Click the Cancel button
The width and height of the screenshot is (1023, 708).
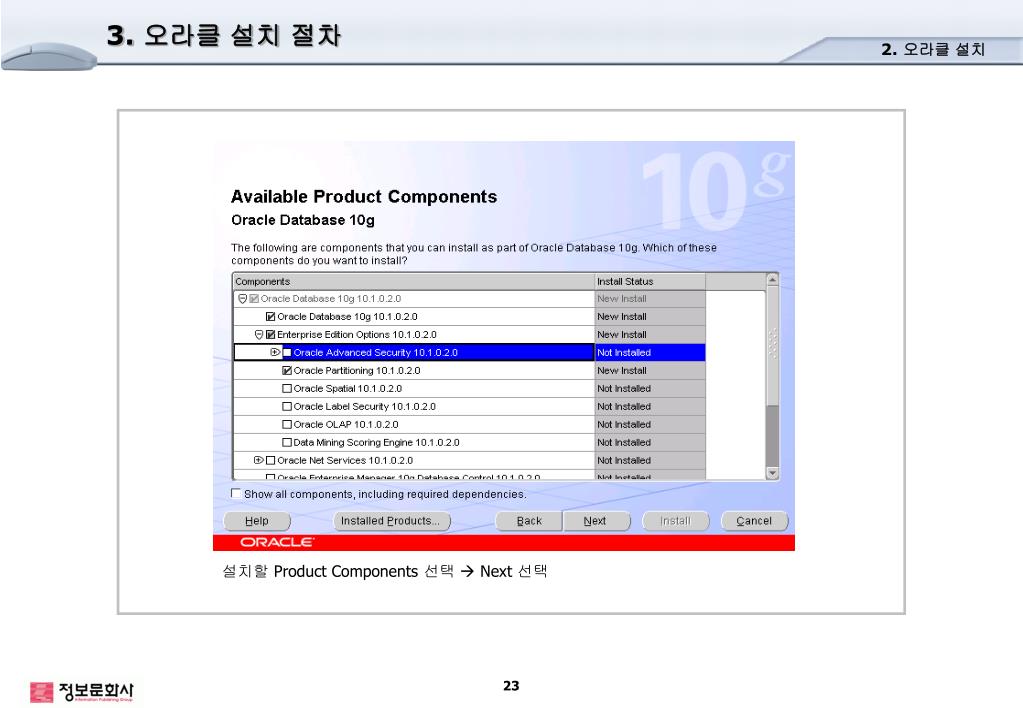754,521
